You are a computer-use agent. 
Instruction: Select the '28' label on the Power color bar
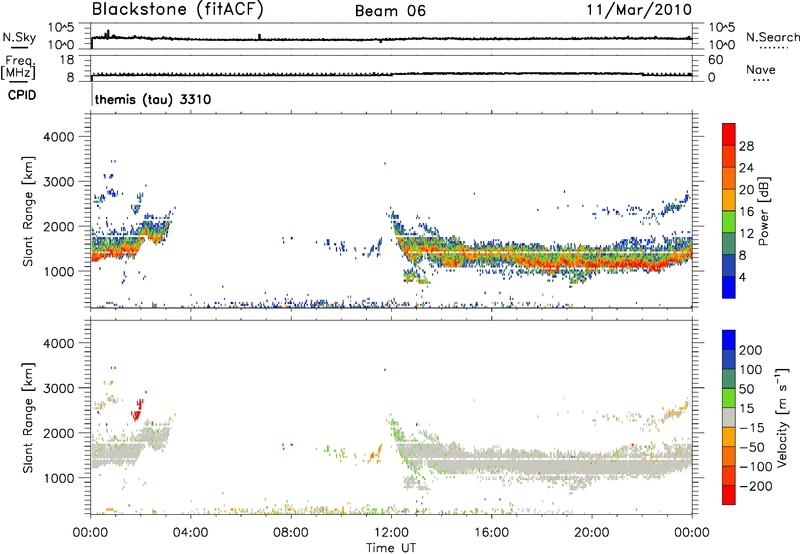tap(746, 146)
